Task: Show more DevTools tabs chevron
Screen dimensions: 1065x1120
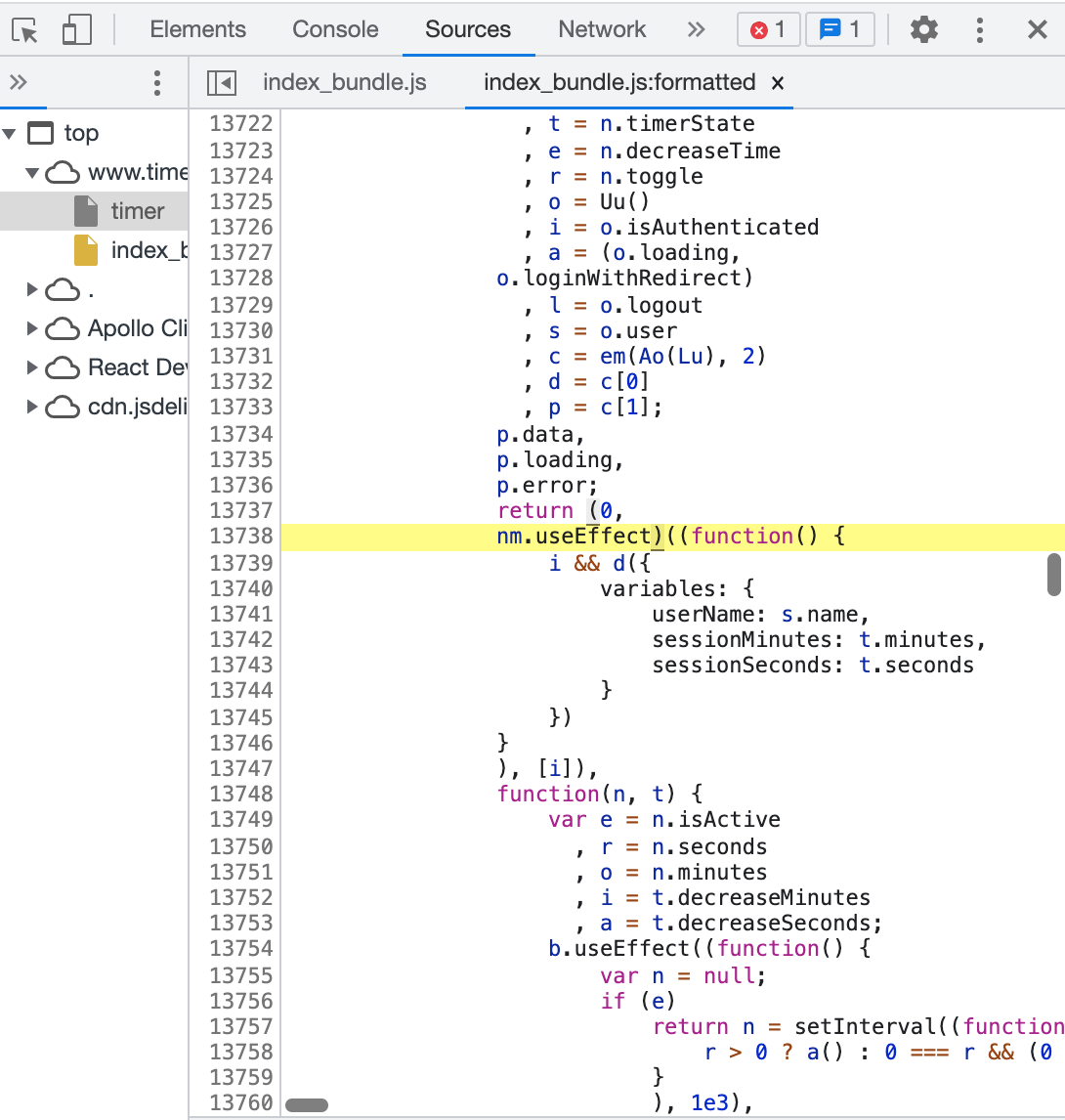Action: click(x=696, y=29)
